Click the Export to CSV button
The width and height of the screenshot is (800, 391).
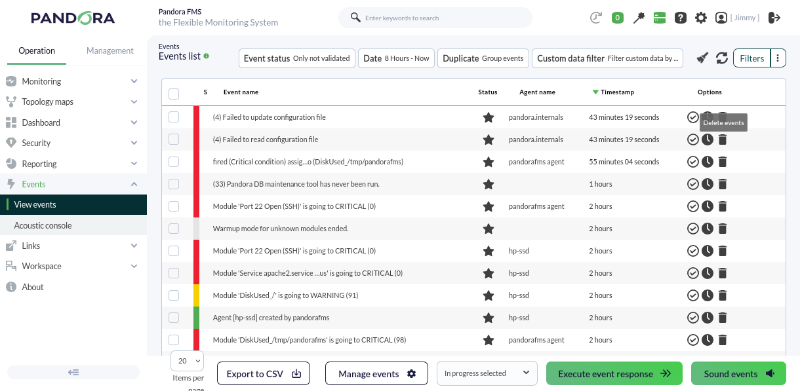pyautogui.click(x=264, y=373)
